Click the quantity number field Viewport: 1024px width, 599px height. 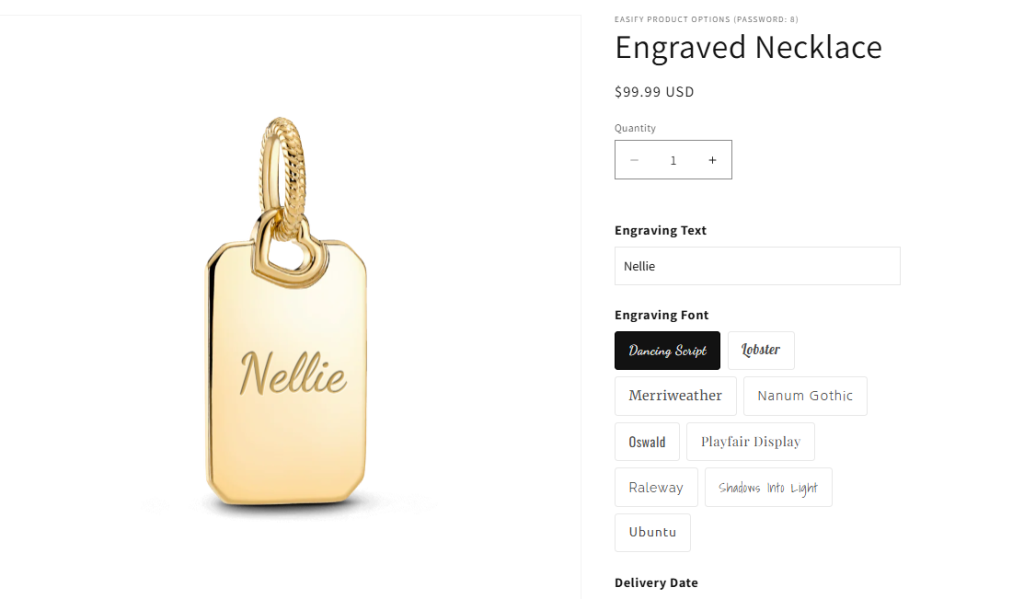(x=673, y=160)
